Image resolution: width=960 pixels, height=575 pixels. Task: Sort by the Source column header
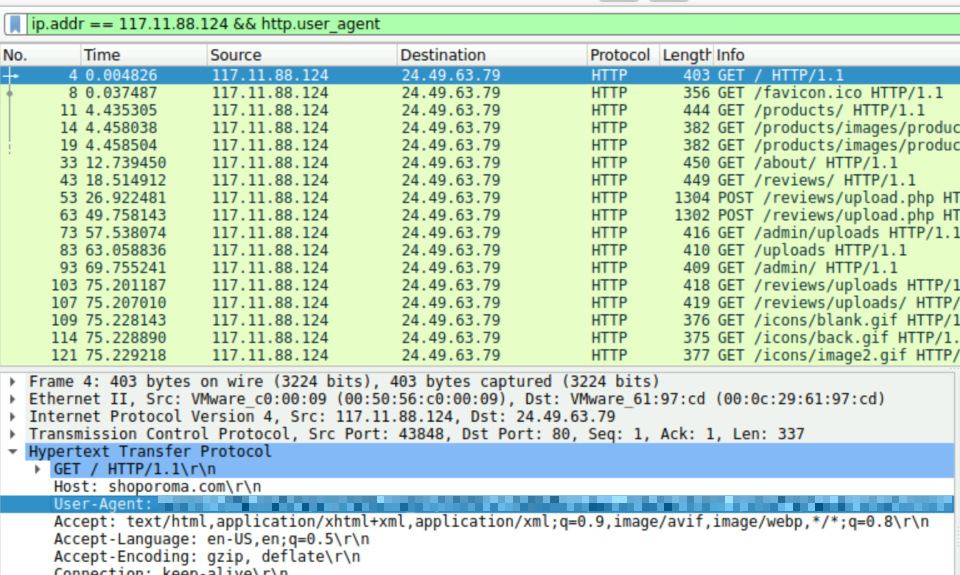coord(300,55)
